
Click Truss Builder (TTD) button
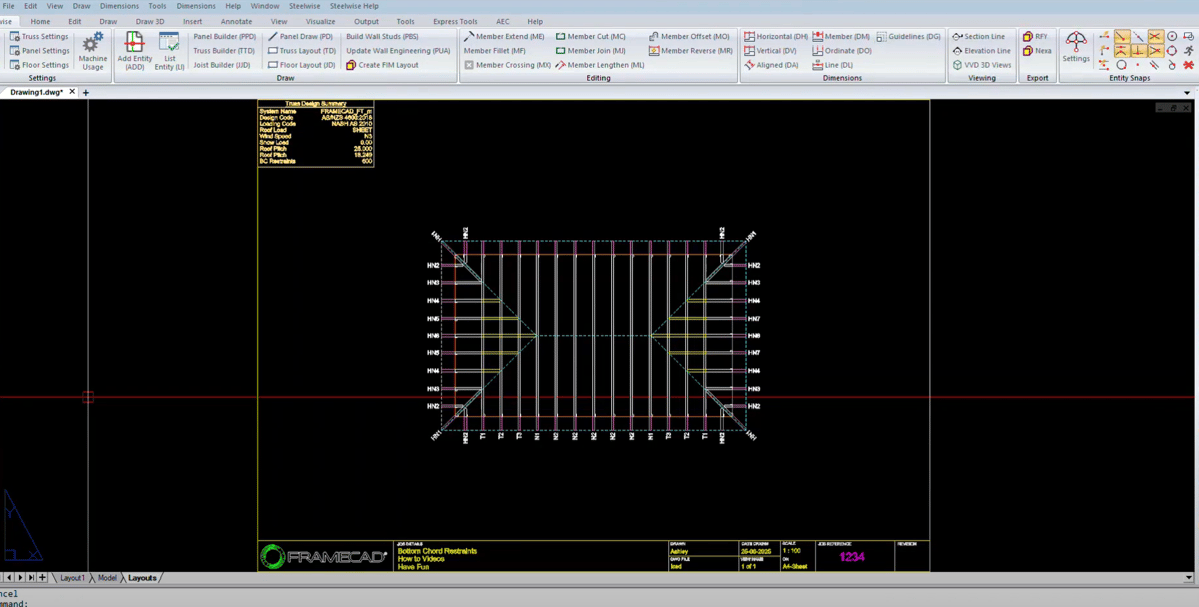[x=224, y=50]
